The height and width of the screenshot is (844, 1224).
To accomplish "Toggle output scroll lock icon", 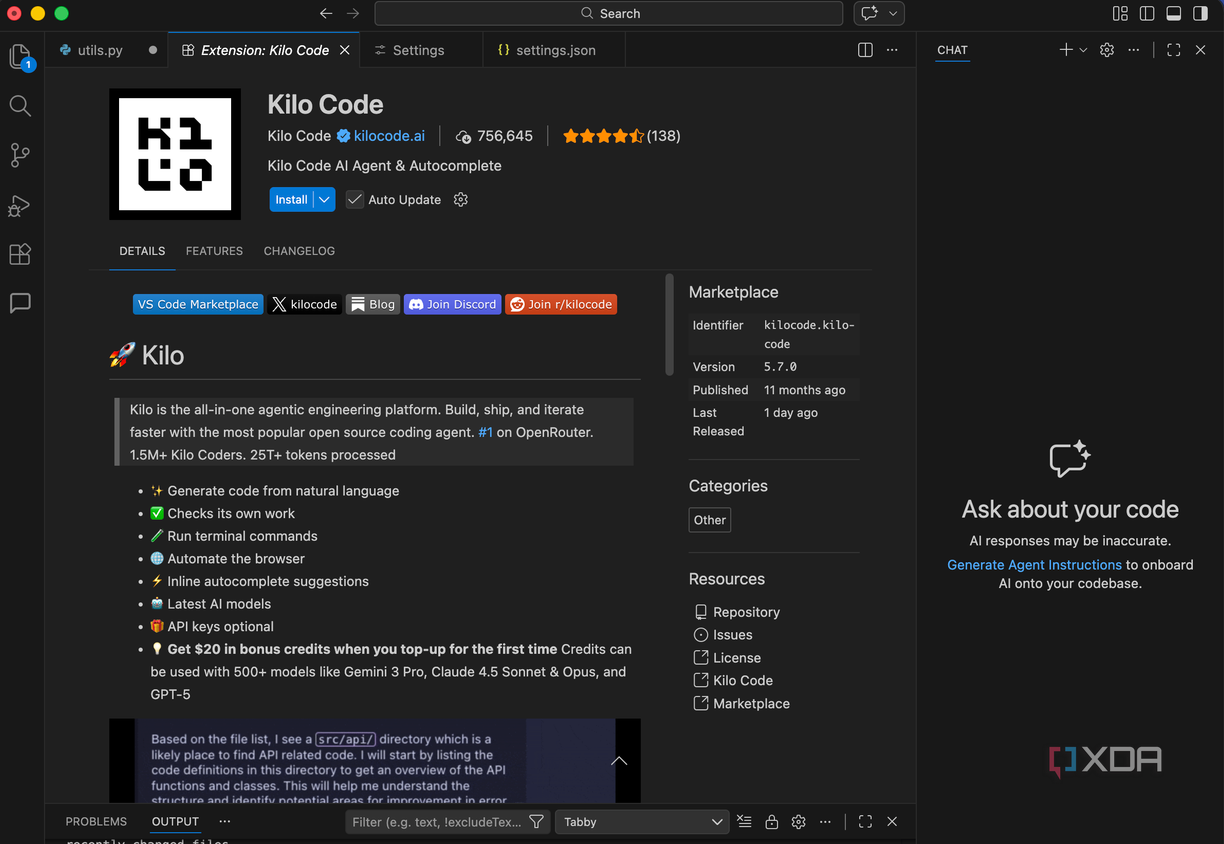I will coord(771,822).
